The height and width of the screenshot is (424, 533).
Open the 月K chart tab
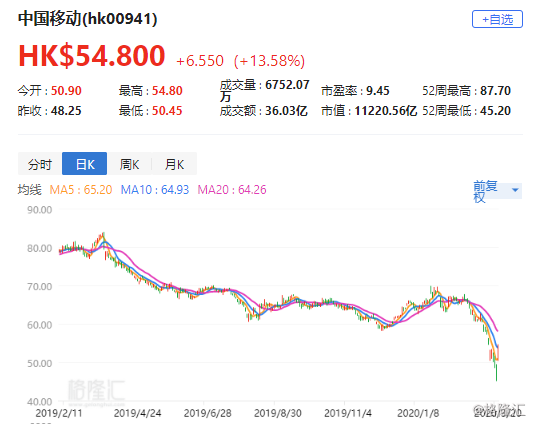coord(174,164)
